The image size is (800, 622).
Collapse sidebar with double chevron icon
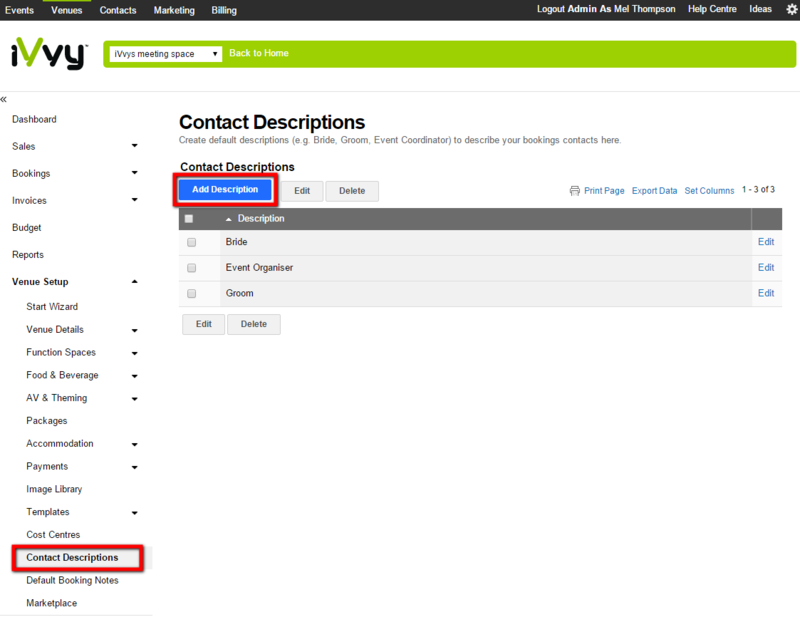pyautogui.click(x=4, y=99)
